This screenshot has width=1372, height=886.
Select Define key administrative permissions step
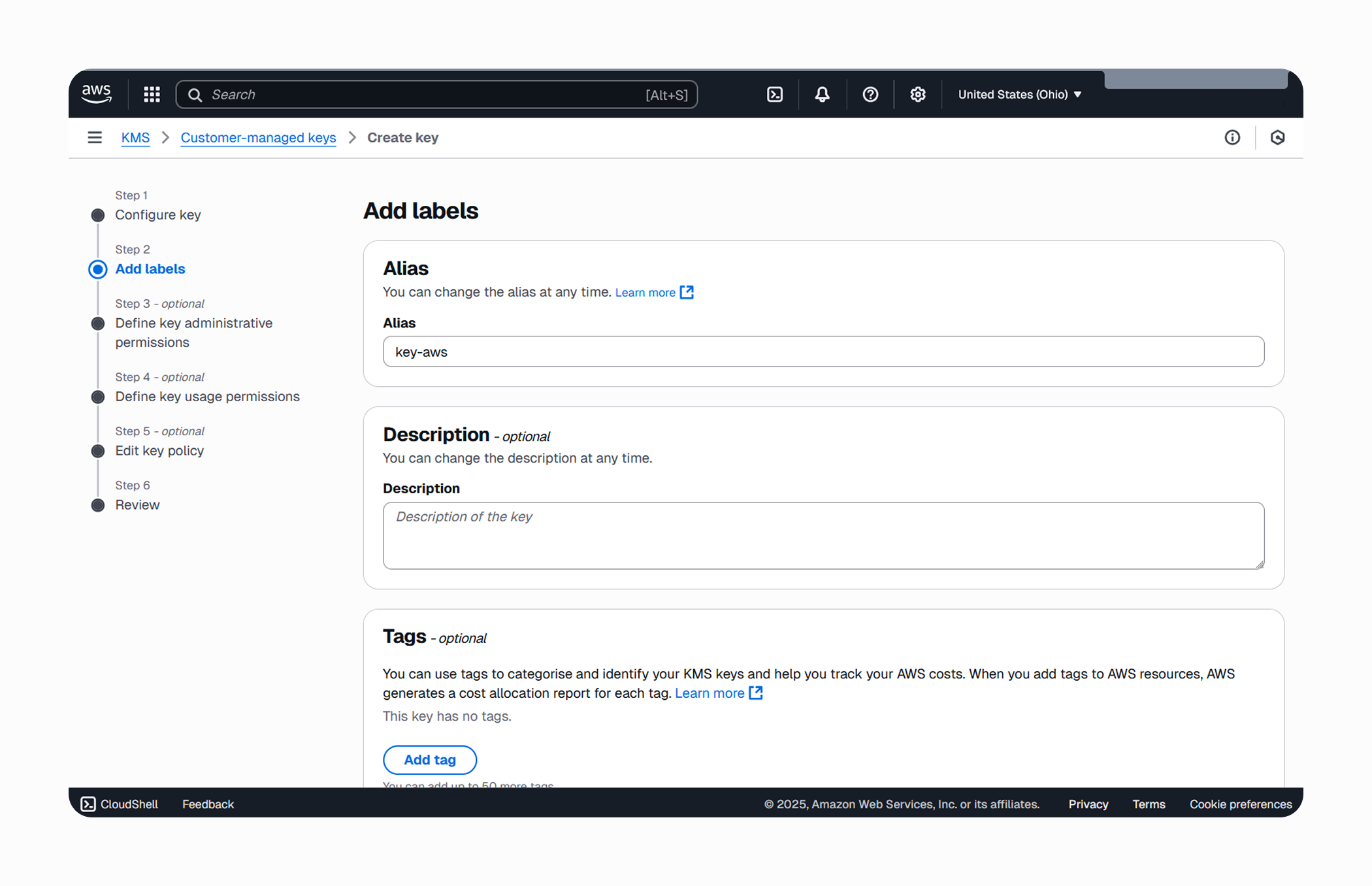point(194,333)
